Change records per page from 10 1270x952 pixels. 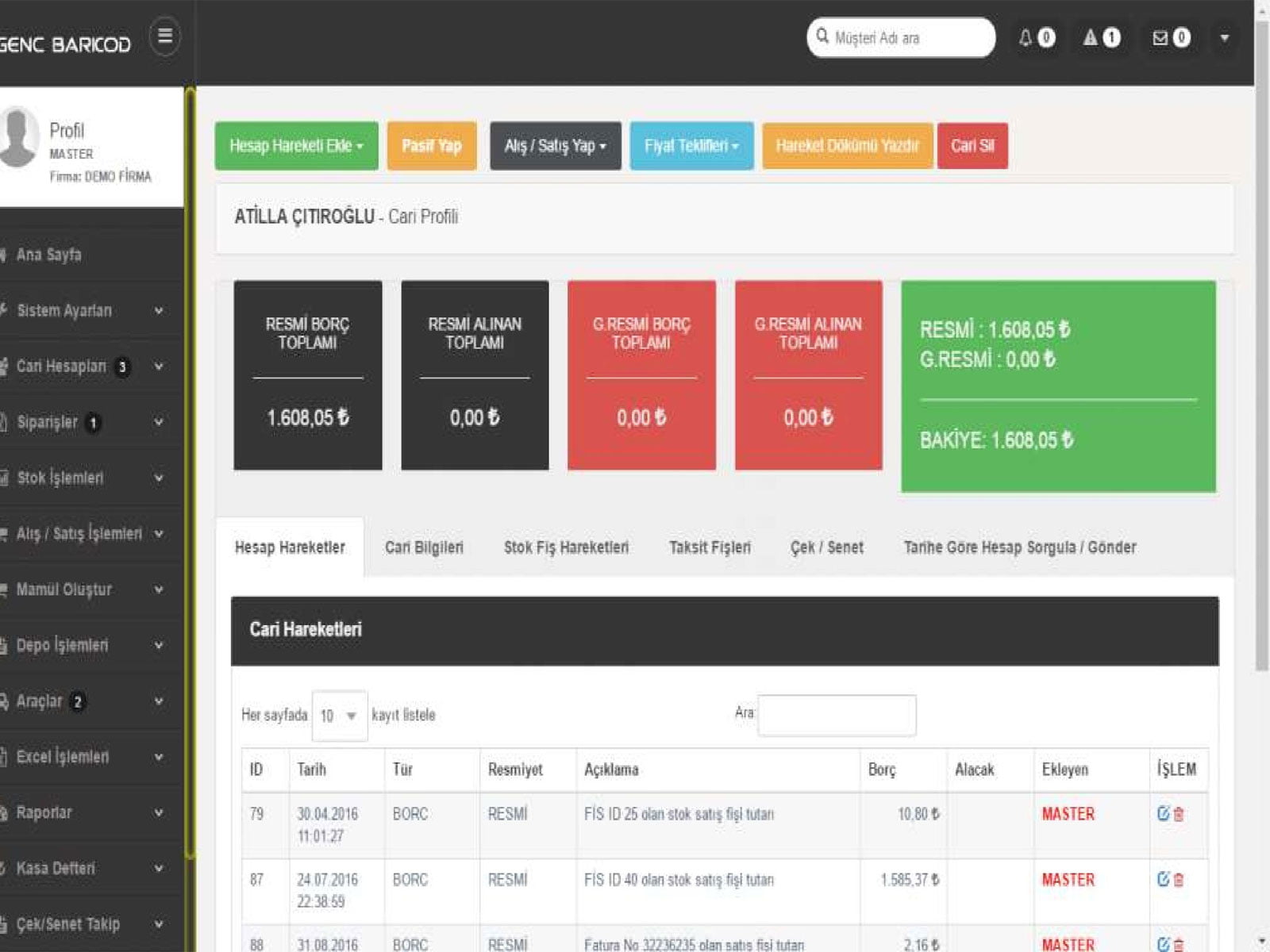pos(339,715)
